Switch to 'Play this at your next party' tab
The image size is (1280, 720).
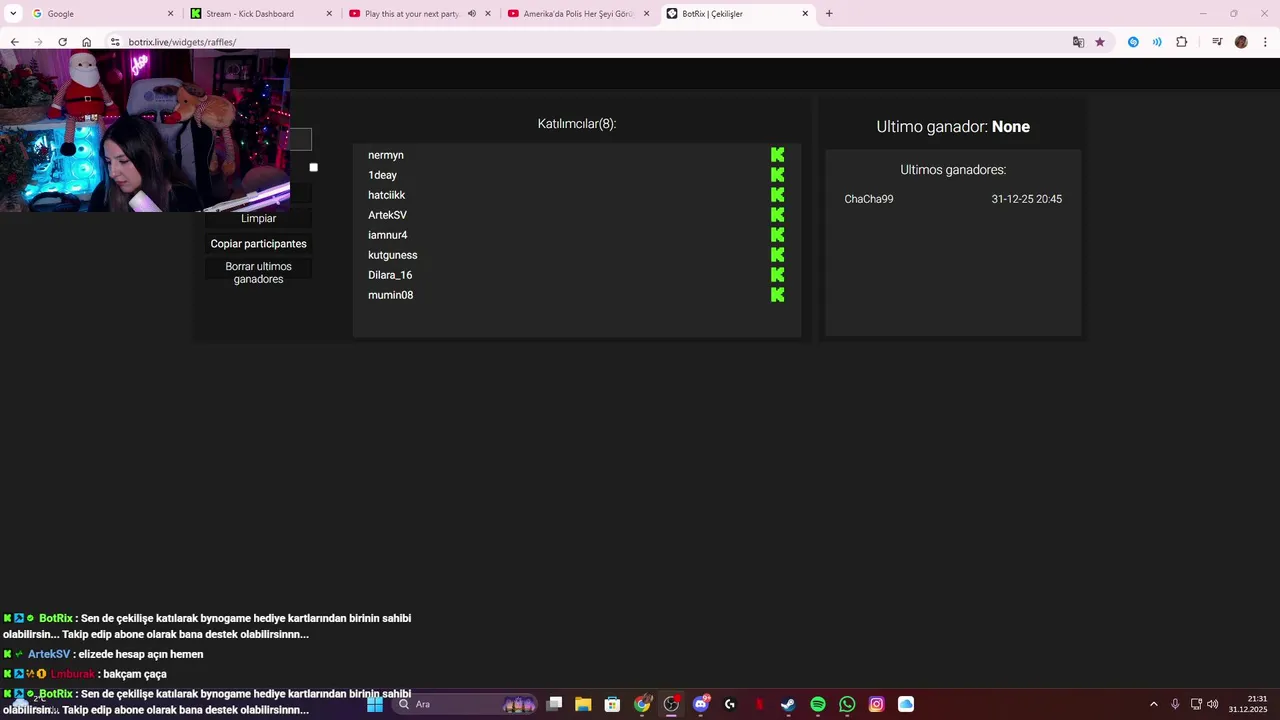[x=420, y=14]
